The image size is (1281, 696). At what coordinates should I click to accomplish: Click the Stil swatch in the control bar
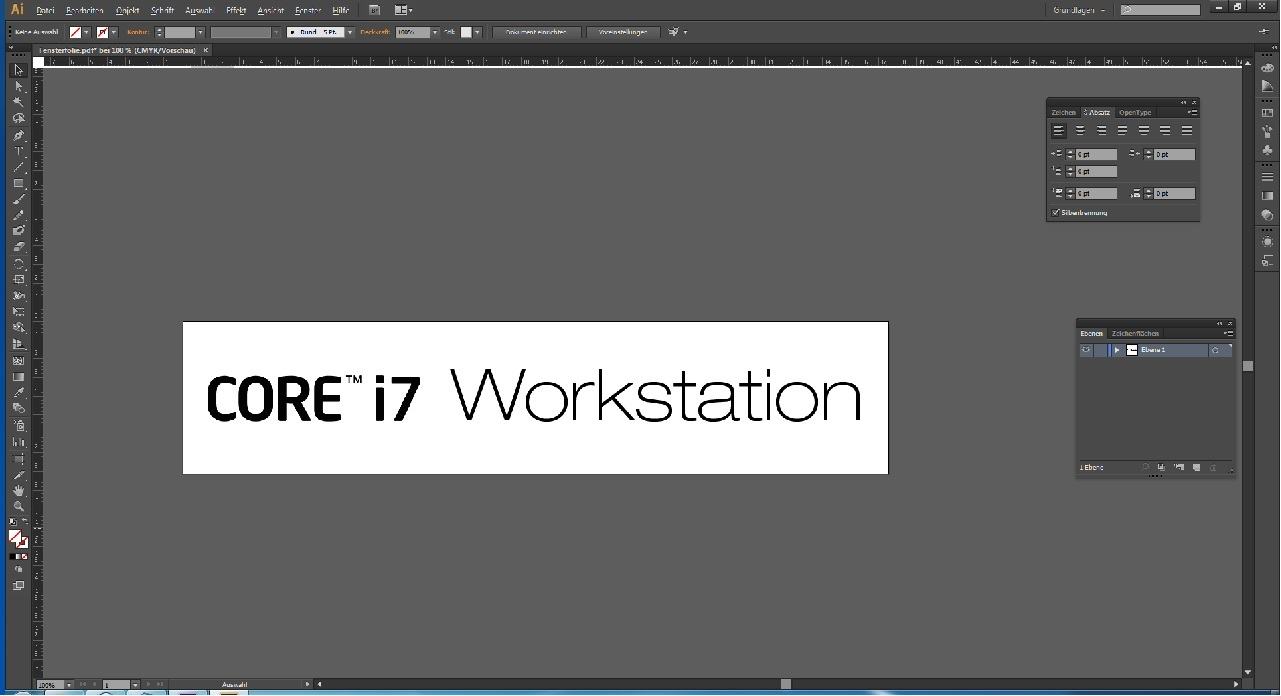pos(466,32)
